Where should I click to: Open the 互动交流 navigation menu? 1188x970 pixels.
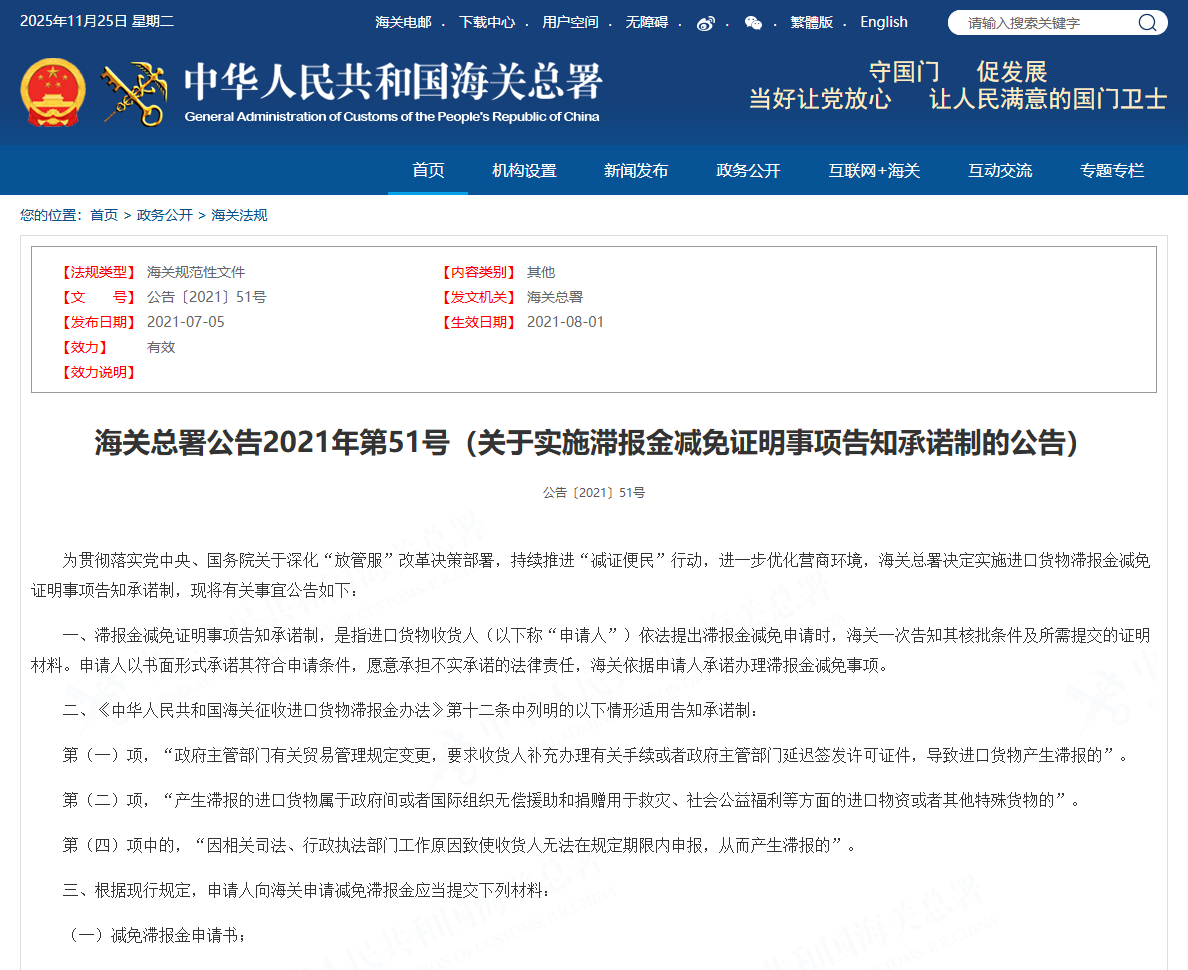(x=1000, y=171)
